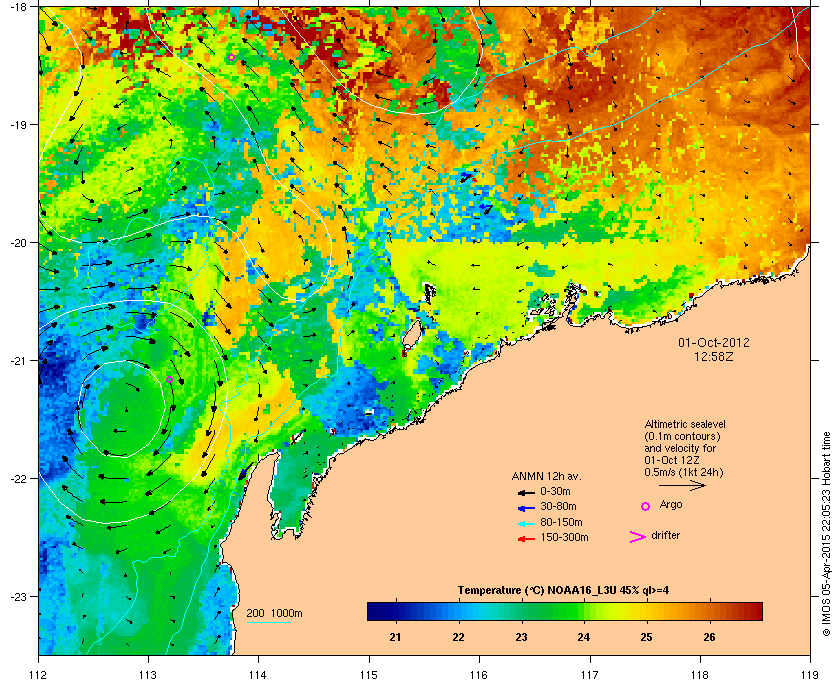Click the 0.5m/s velocity scale arrow
Image resolution: width=840 pixels, height=680 pixels.
click(x=682, y=486)
